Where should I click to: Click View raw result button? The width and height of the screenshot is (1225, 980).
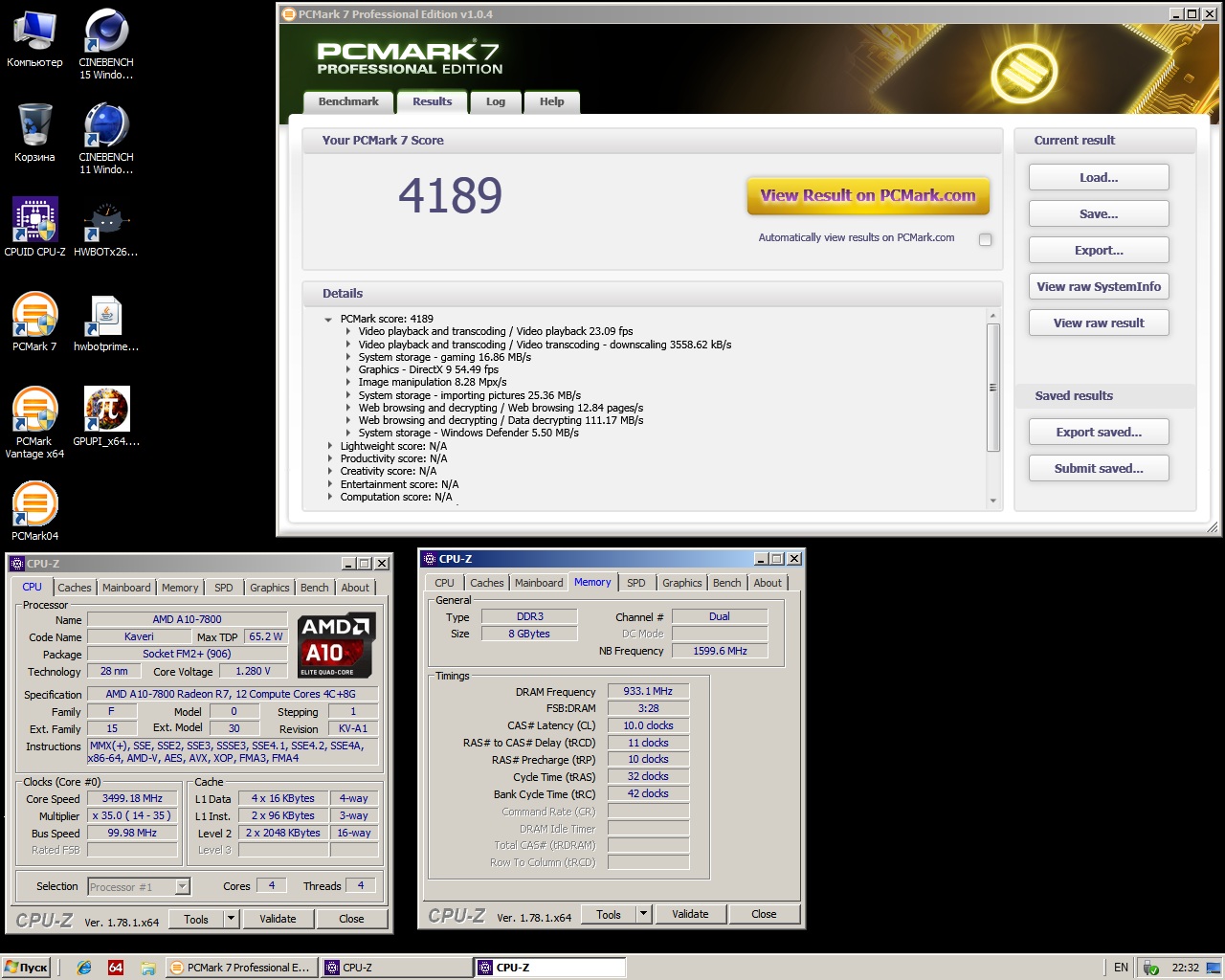(x=1099, y=323)
